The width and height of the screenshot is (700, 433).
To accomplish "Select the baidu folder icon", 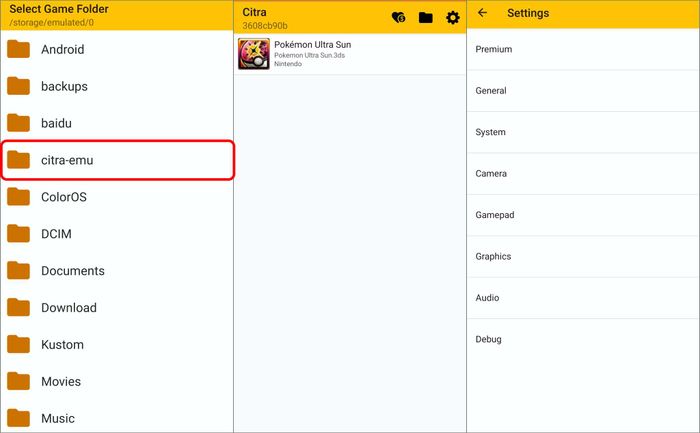I will click(x=19, y=123).
